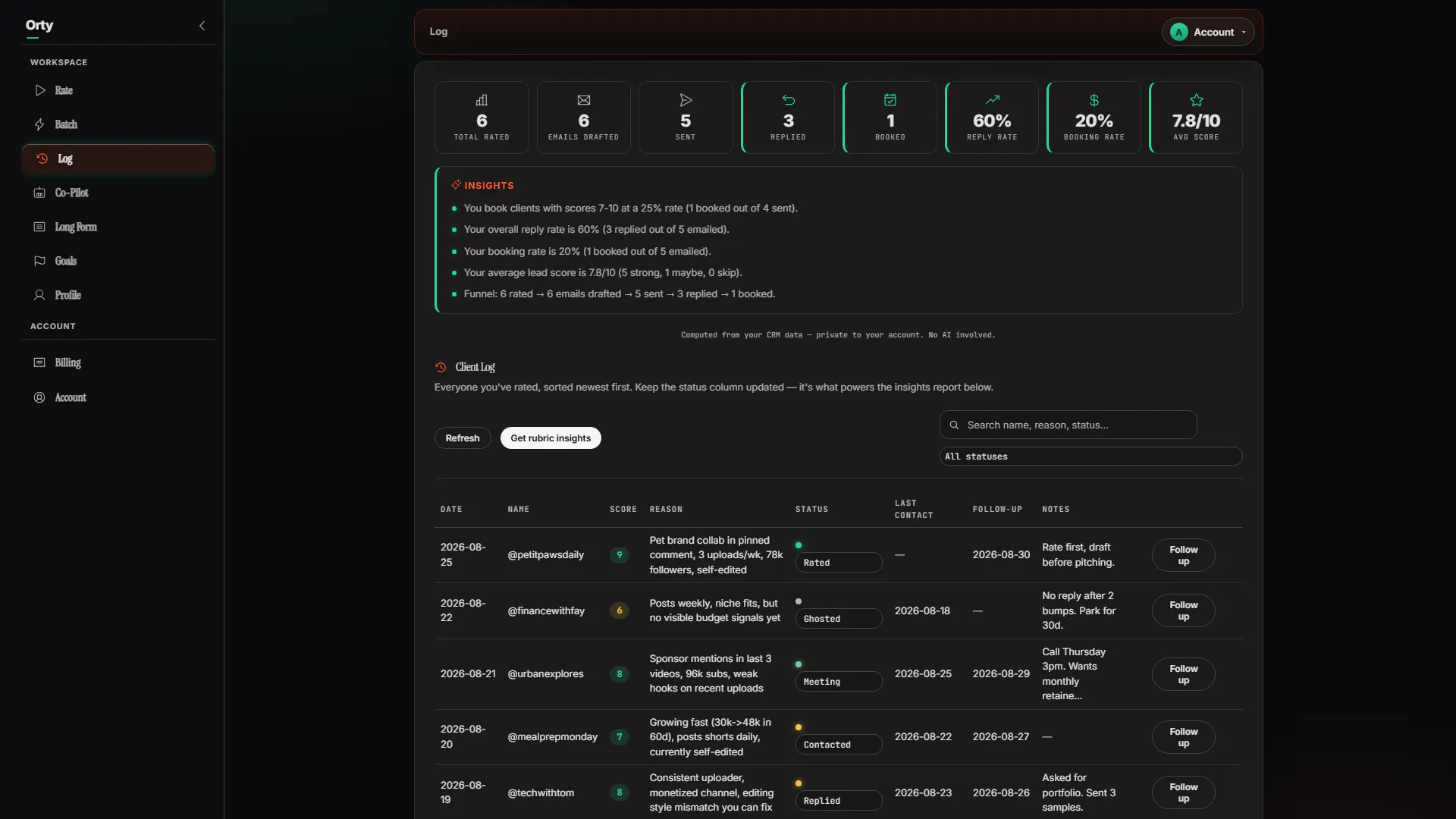Click the search magnifier icon
The height and width of the screenshot is (819, 1456).
click(954, 425)
